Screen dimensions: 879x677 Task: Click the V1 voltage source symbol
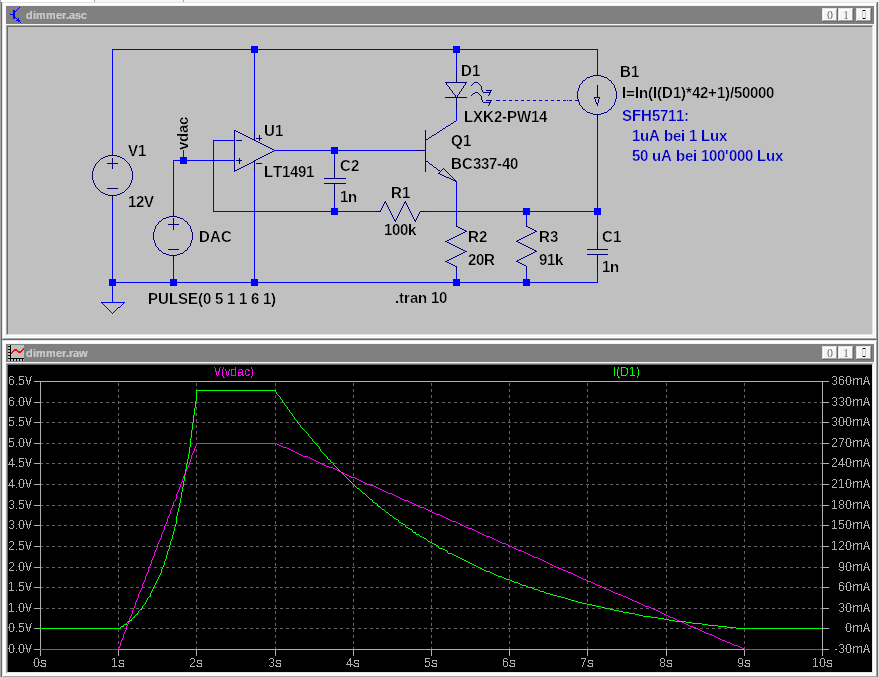click(113, 175)
